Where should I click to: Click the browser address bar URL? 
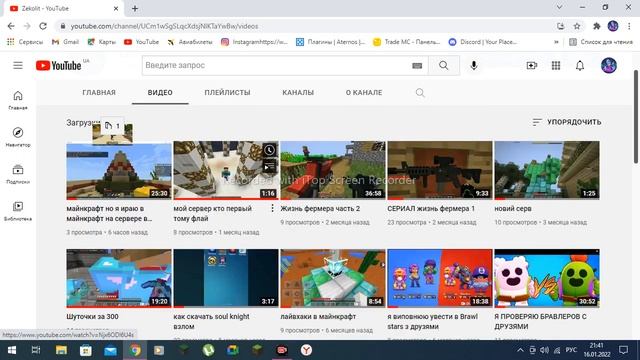click(x=164, y=26)
